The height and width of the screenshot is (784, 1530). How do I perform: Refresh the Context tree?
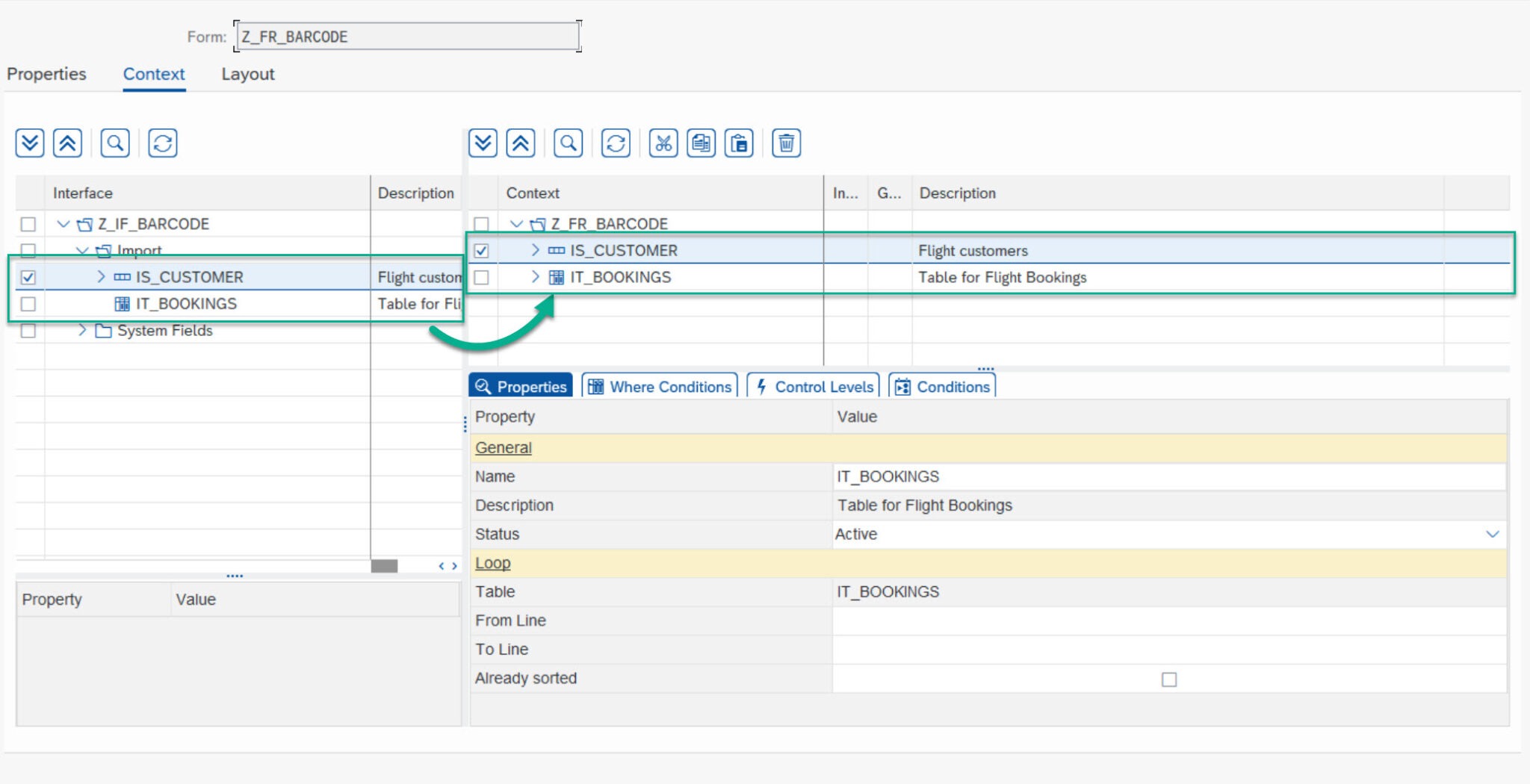pos(614,143)
